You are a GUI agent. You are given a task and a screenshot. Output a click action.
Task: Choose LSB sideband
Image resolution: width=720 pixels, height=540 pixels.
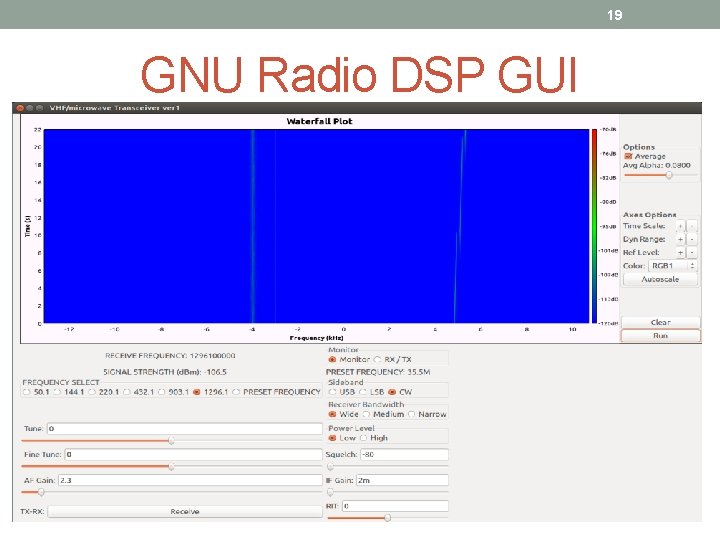363,392
